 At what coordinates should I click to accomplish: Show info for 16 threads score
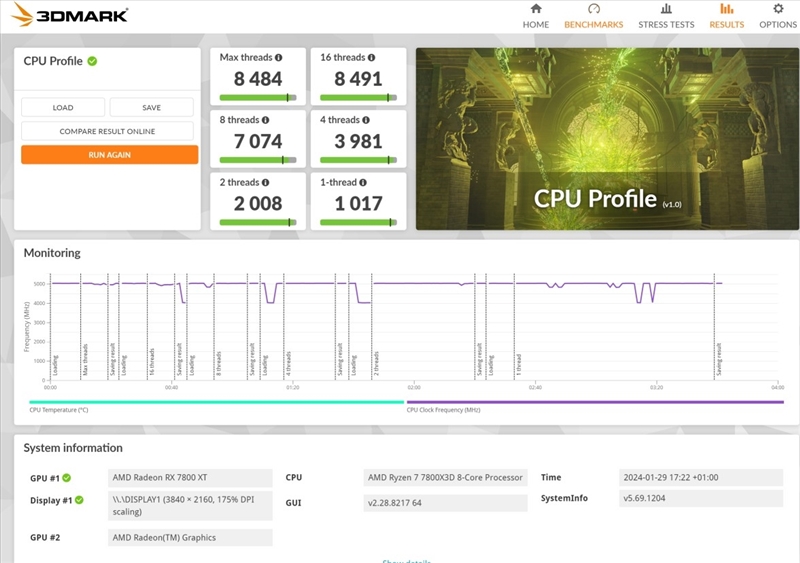(371, 58)
